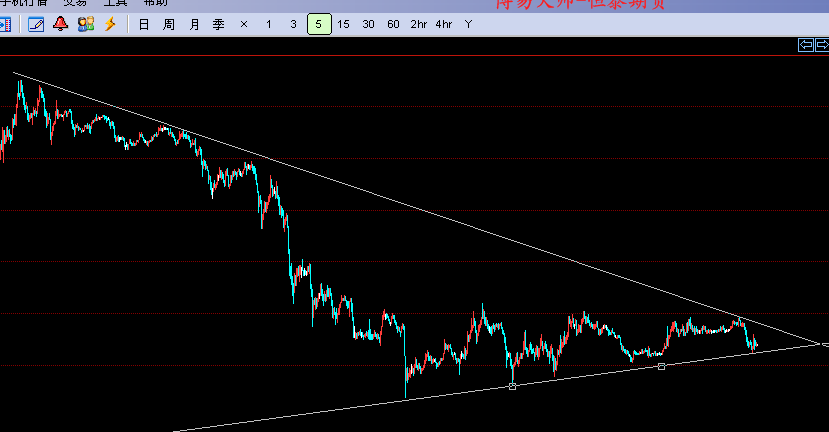Select quarterly (季) chart period

click(x=218, y=23)
